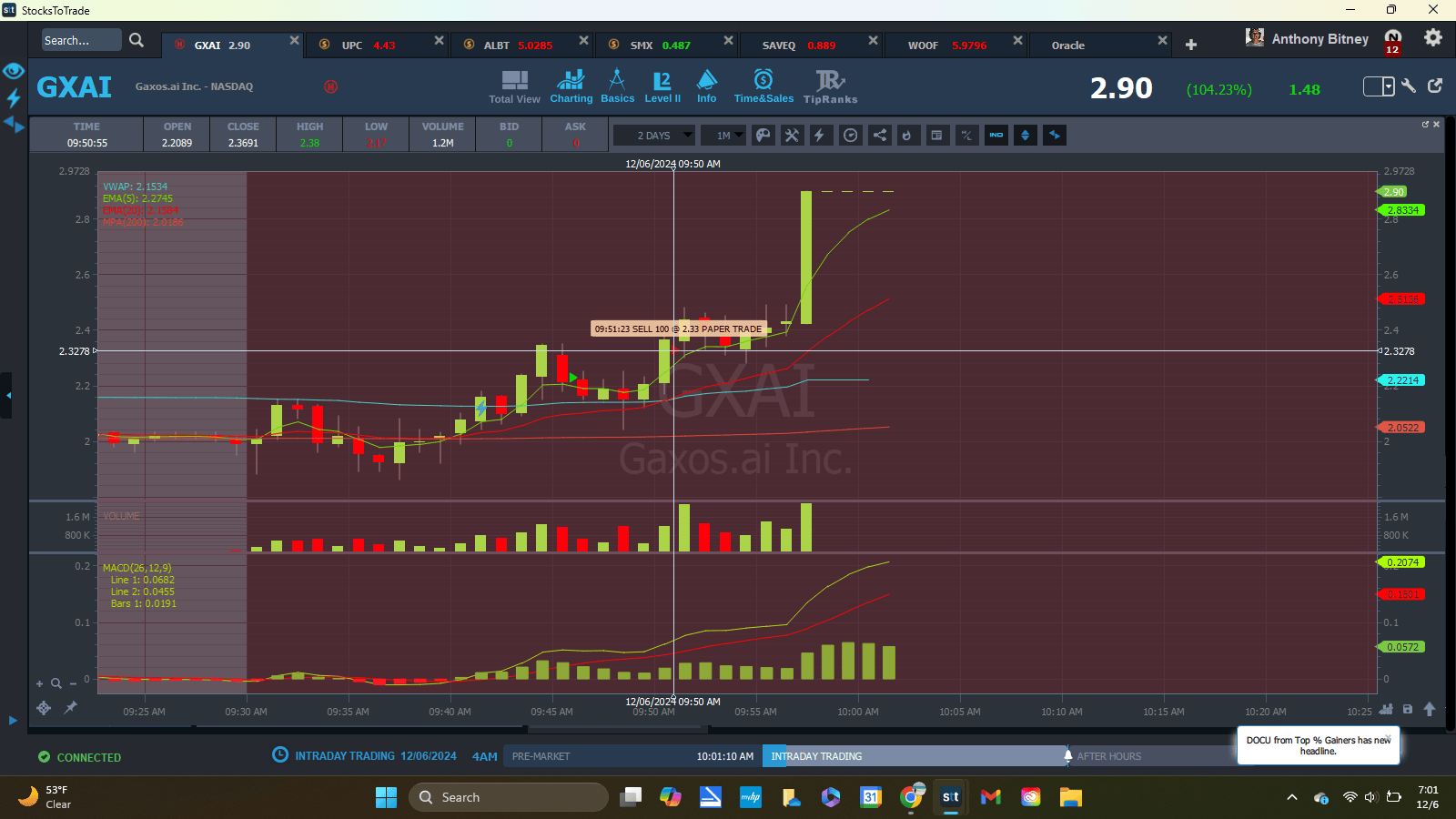Screen dimensions: 1456x819
Task: Switch to the ALBT tab
Action: (521, 45)
